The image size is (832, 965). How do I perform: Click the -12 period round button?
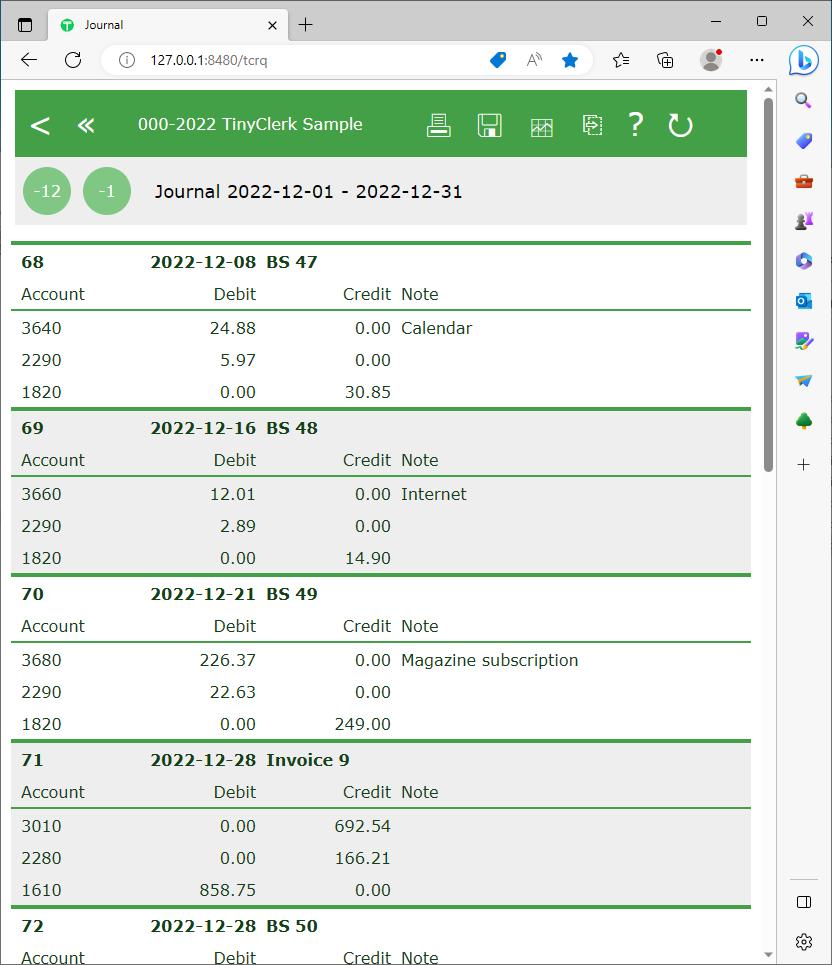point(47,191)
